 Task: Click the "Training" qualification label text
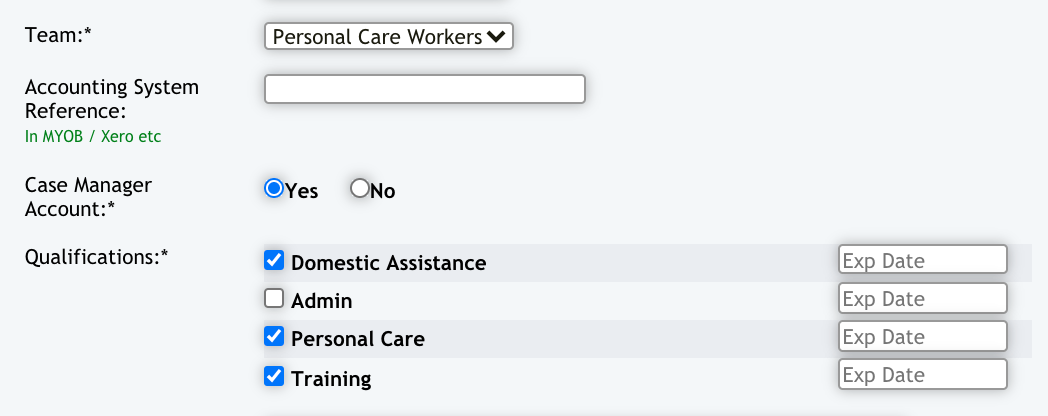pos(331,379)
